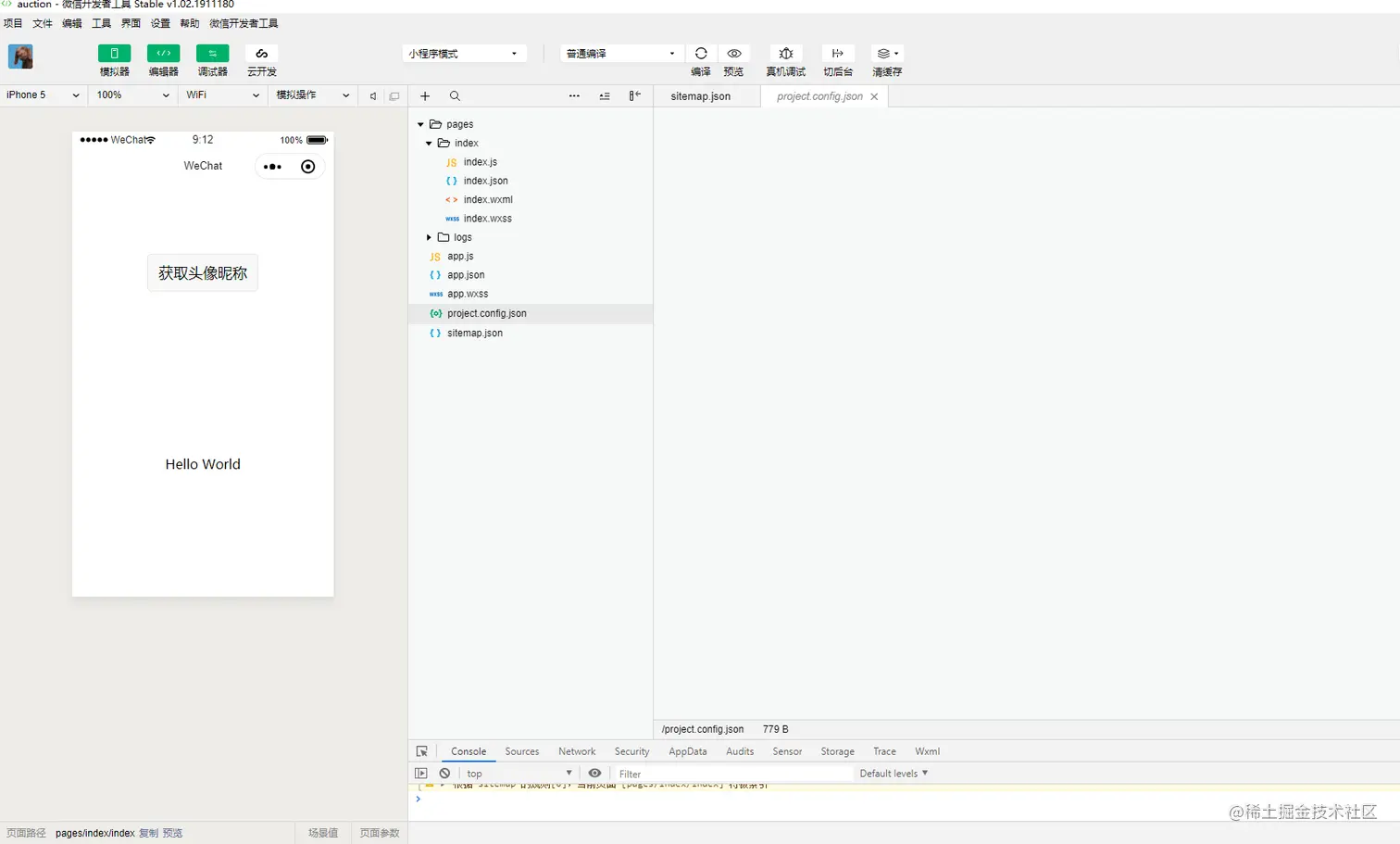
Task: Open sitemap.json in file tree
Action: [474, 333]
